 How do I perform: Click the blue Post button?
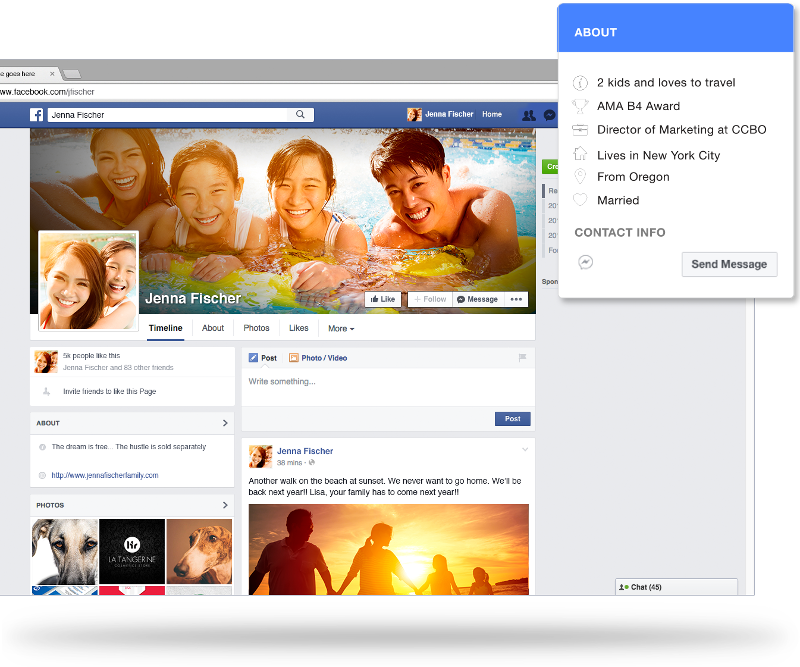click(x=512, y=418)
